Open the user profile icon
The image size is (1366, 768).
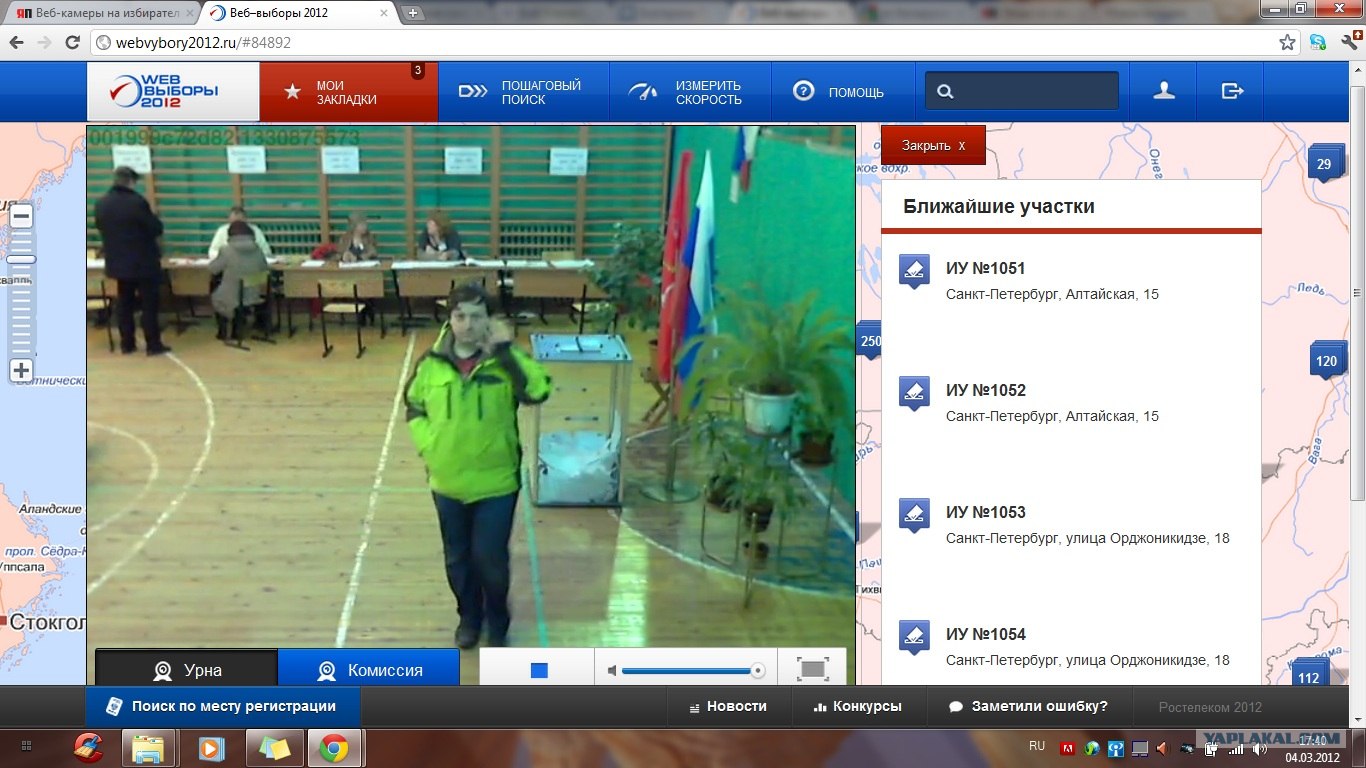[x=1164, y=92]
